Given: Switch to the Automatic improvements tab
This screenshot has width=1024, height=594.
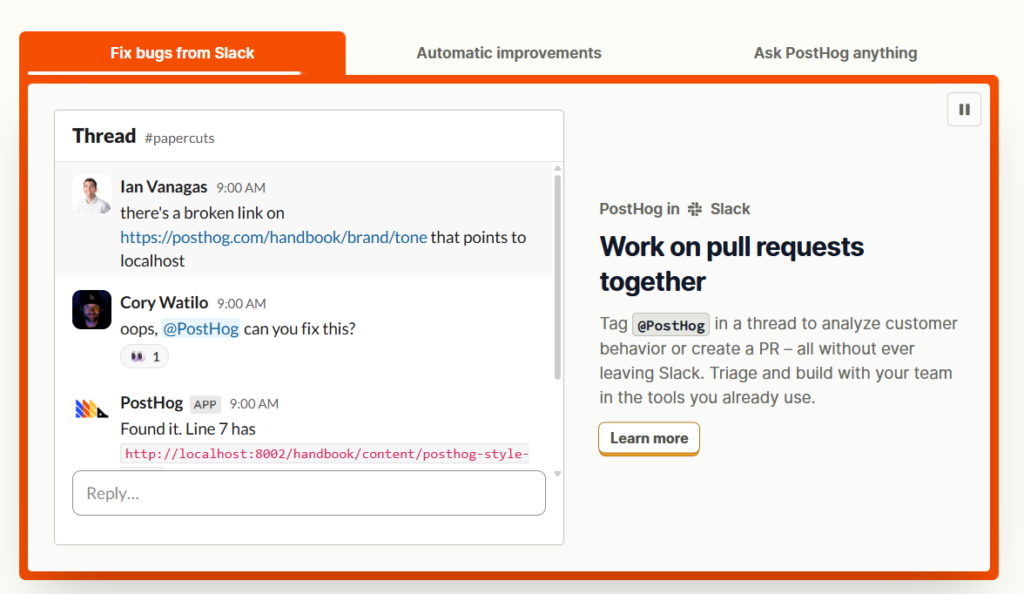Looking at the screenshot, I should [509, 53].
